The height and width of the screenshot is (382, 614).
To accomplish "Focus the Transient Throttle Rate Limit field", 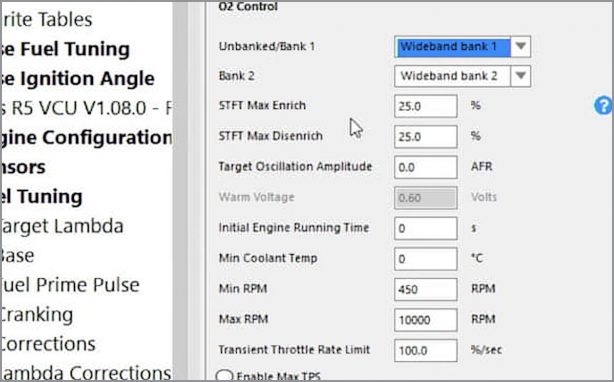I will tap(426, 350).
